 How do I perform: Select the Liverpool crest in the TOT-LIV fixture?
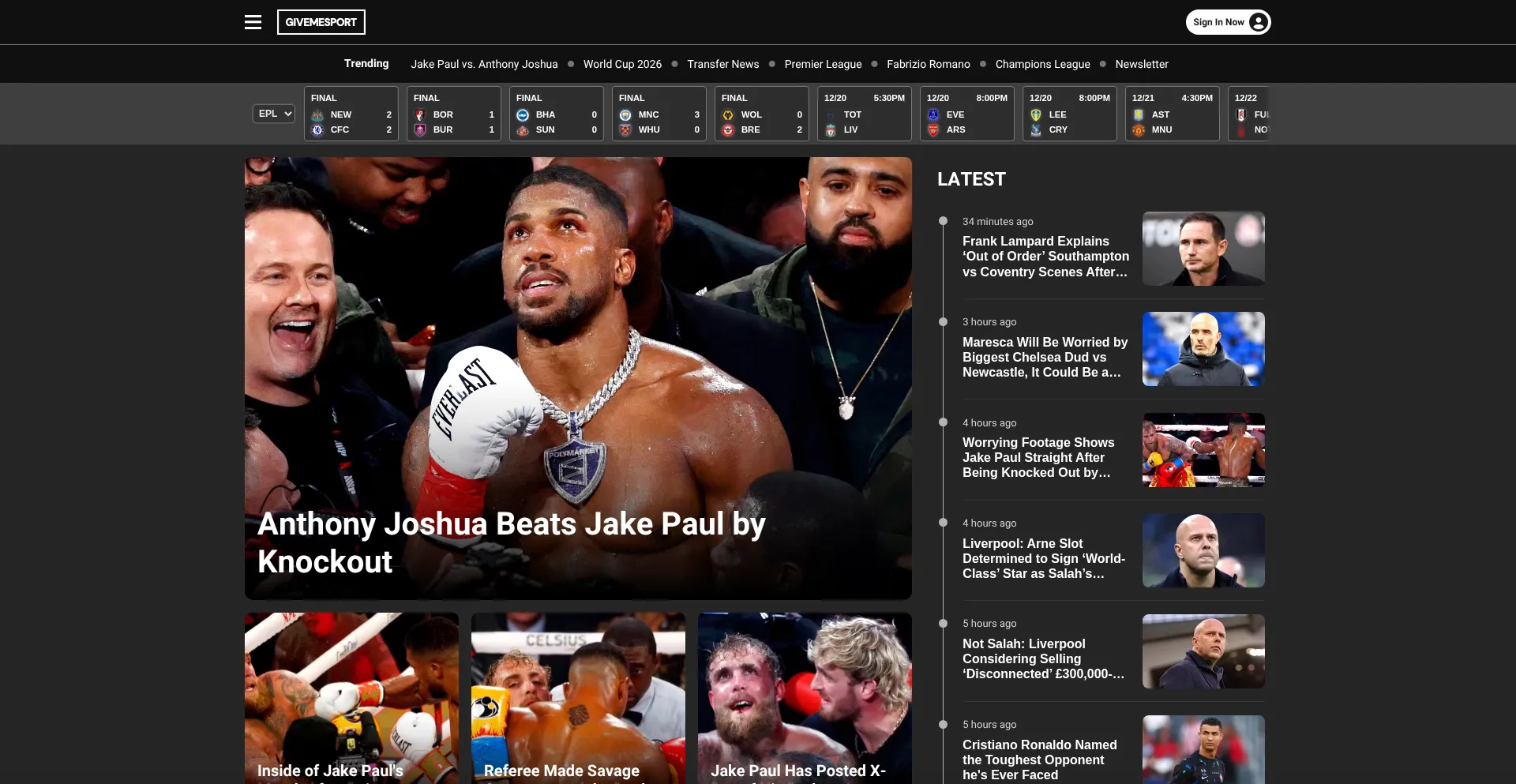pos(831,129)
